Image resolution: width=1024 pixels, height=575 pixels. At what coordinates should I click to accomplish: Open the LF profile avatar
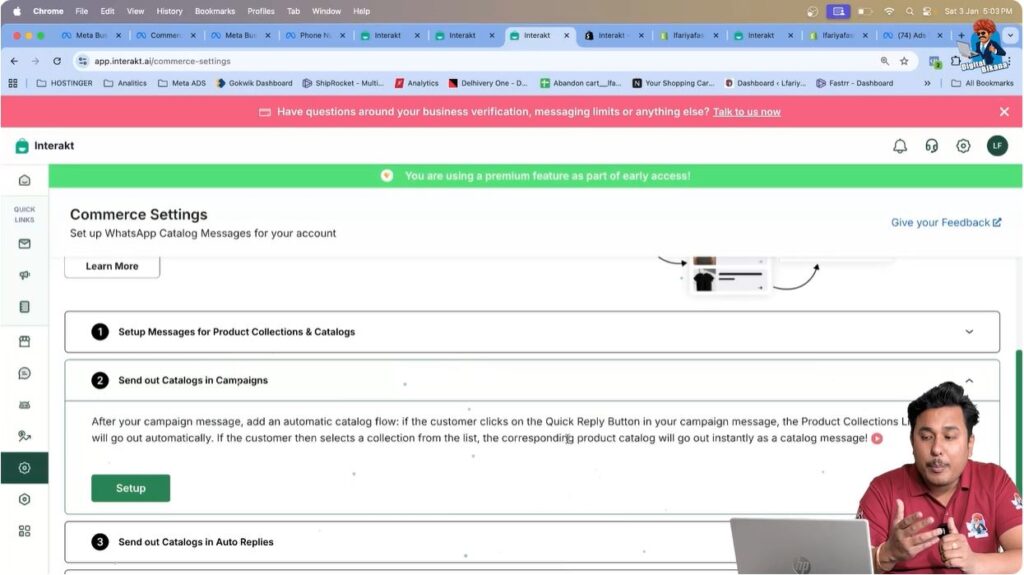click(997, 146)
